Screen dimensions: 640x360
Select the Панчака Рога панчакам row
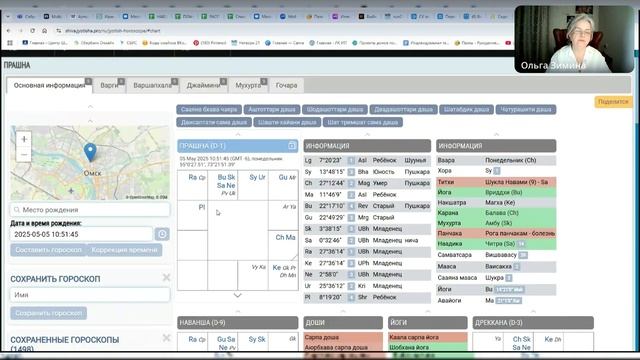coord(496,233)
